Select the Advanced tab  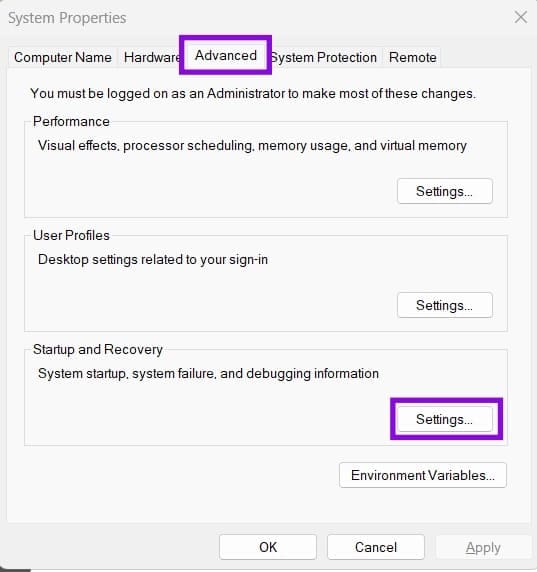point(225,55)
